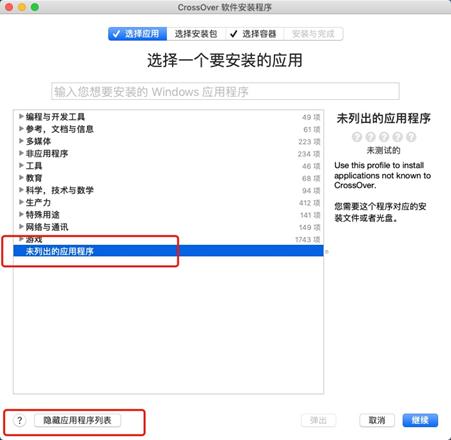
Task: Click the 1743 项 count for 游戏
Action: click(308, 239)
